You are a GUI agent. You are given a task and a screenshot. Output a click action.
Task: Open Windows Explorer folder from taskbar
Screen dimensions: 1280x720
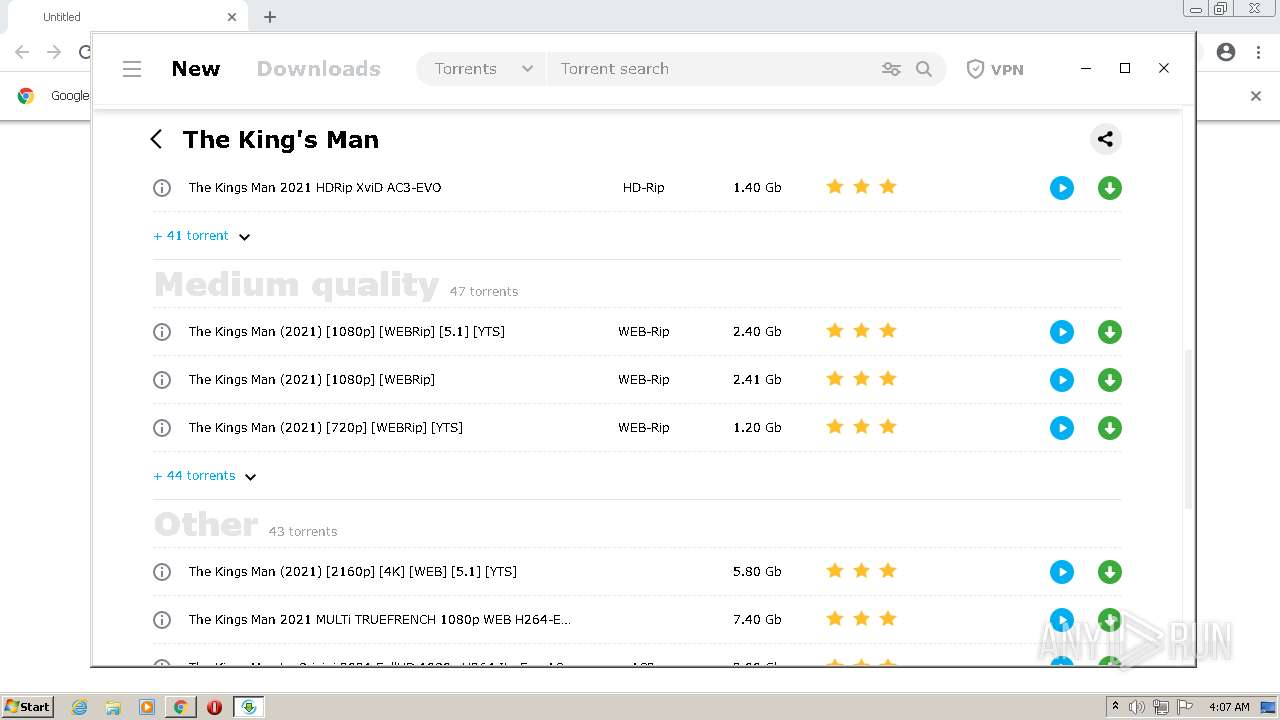click(x=113, y=707)
